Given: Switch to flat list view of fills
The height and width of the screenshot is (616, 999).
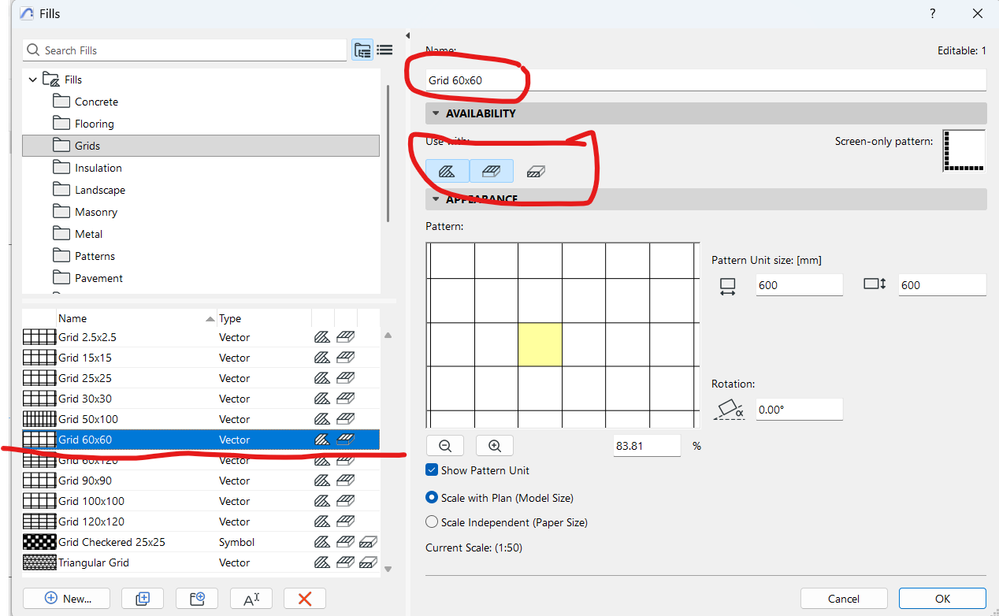Looking at the screenshot, I should click(x=385, y=50).
